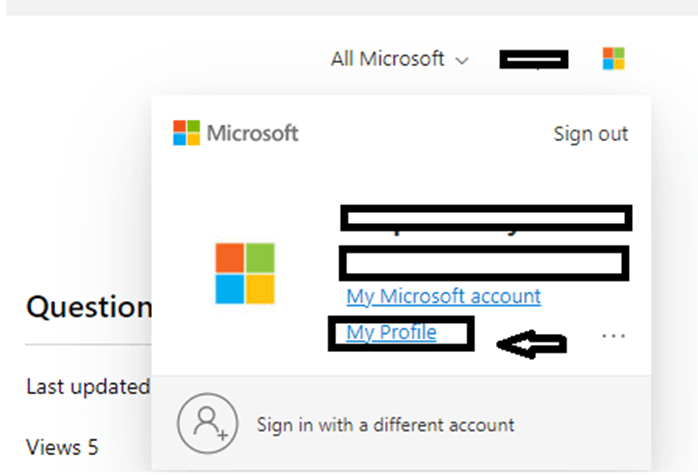Open the My Profile link
The width and height of the screenshot is (698, 475).
tap(391, 333)
